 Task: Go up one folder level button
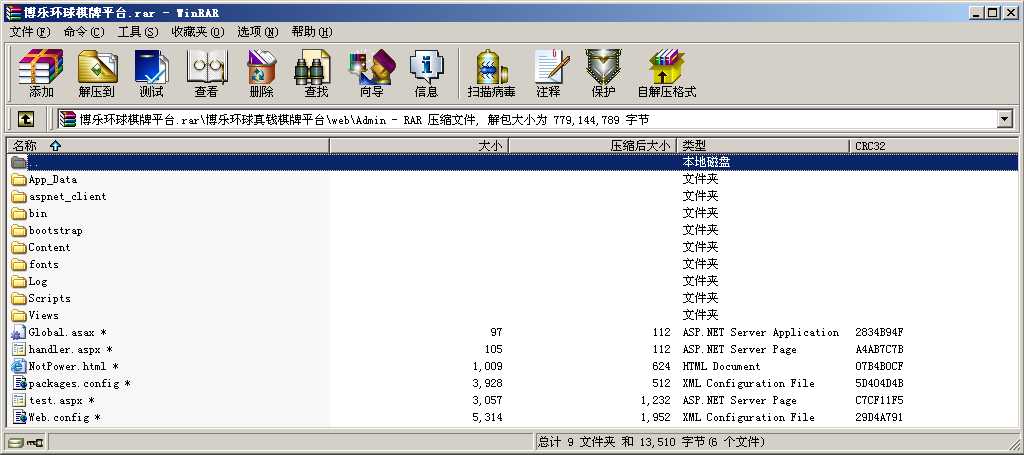(x=25, y=119)
